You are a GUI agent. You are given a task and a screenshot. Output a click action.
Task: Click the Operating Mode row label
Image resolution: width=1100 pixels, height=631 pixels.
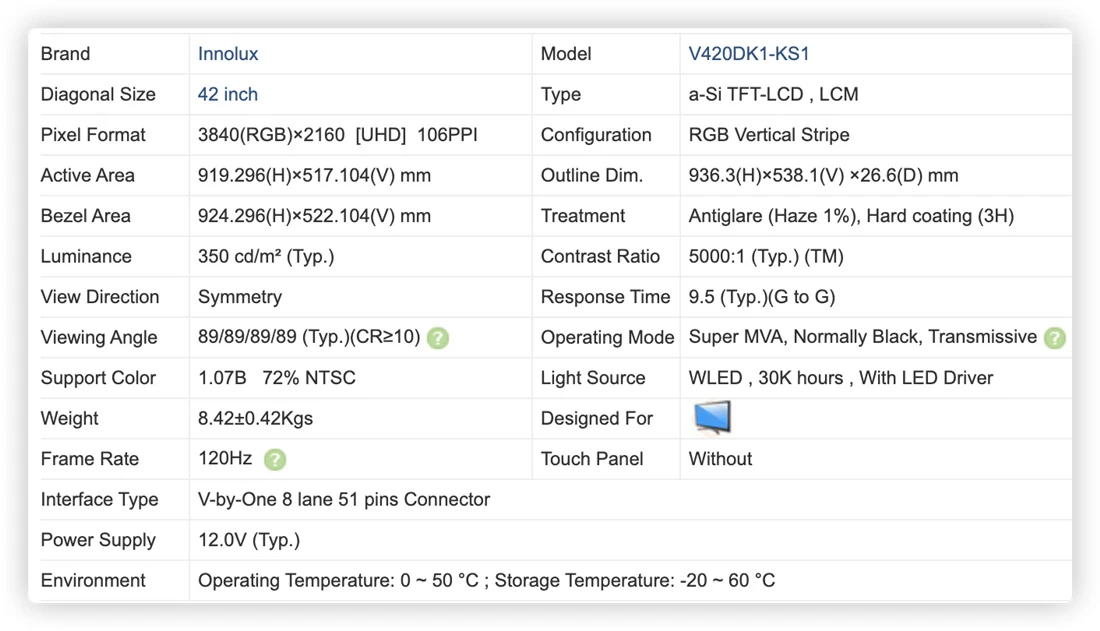tap(608, 338)
